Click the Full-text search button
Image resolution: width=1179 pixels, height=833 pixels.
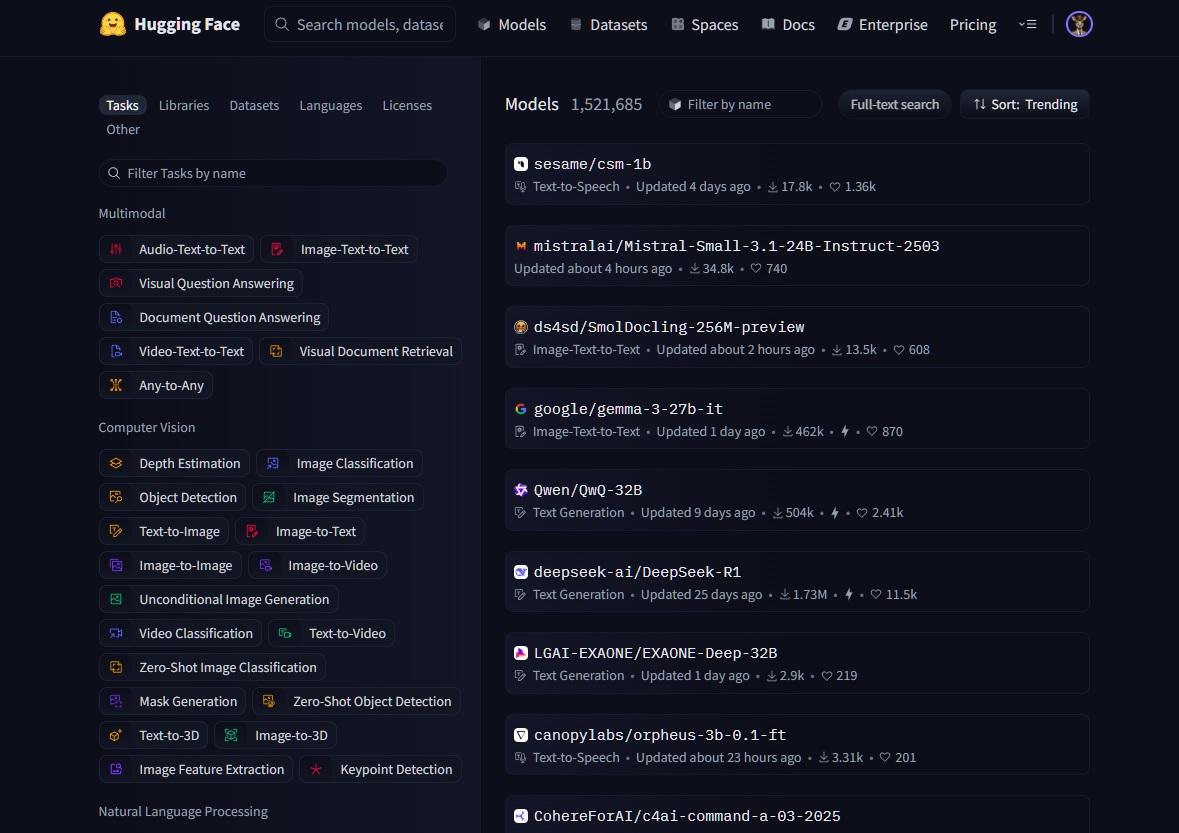coord(894,104)
